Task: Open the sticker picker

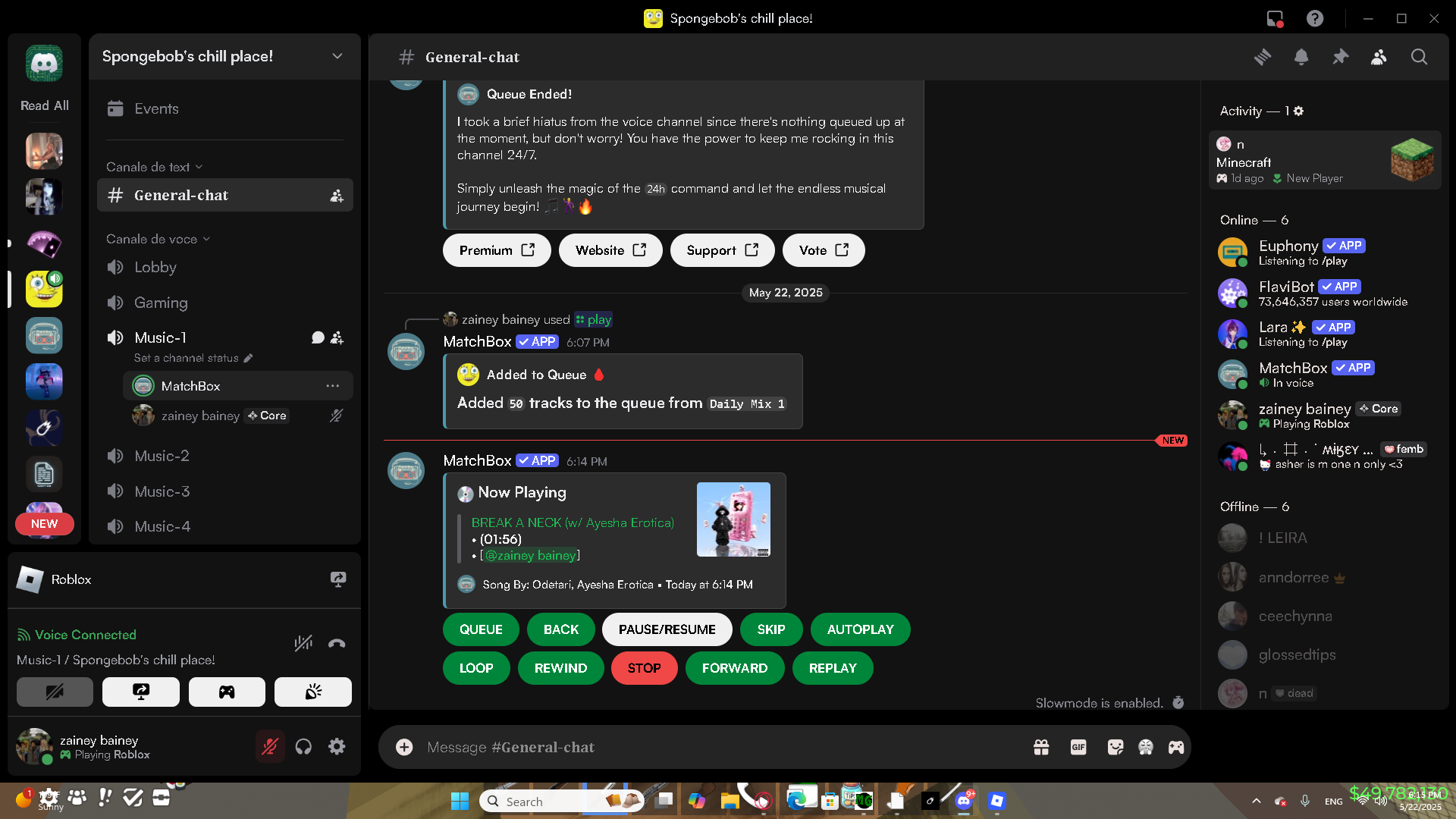Action: coord(1116,747)
